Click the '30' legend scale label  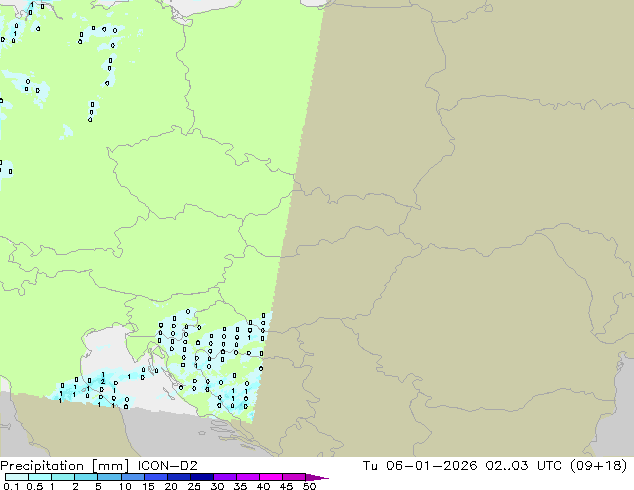coord(217,486)
